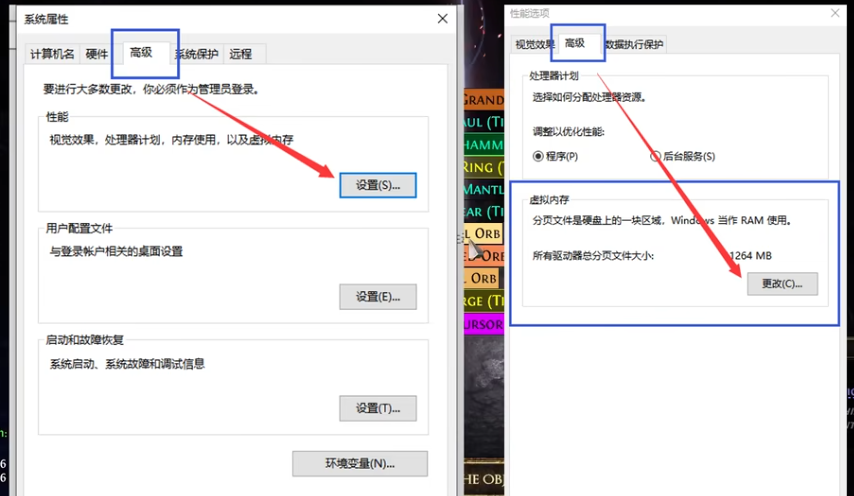Open 设置(E) for 用户配置文件
854x496 pixels.
pos(377,296)
